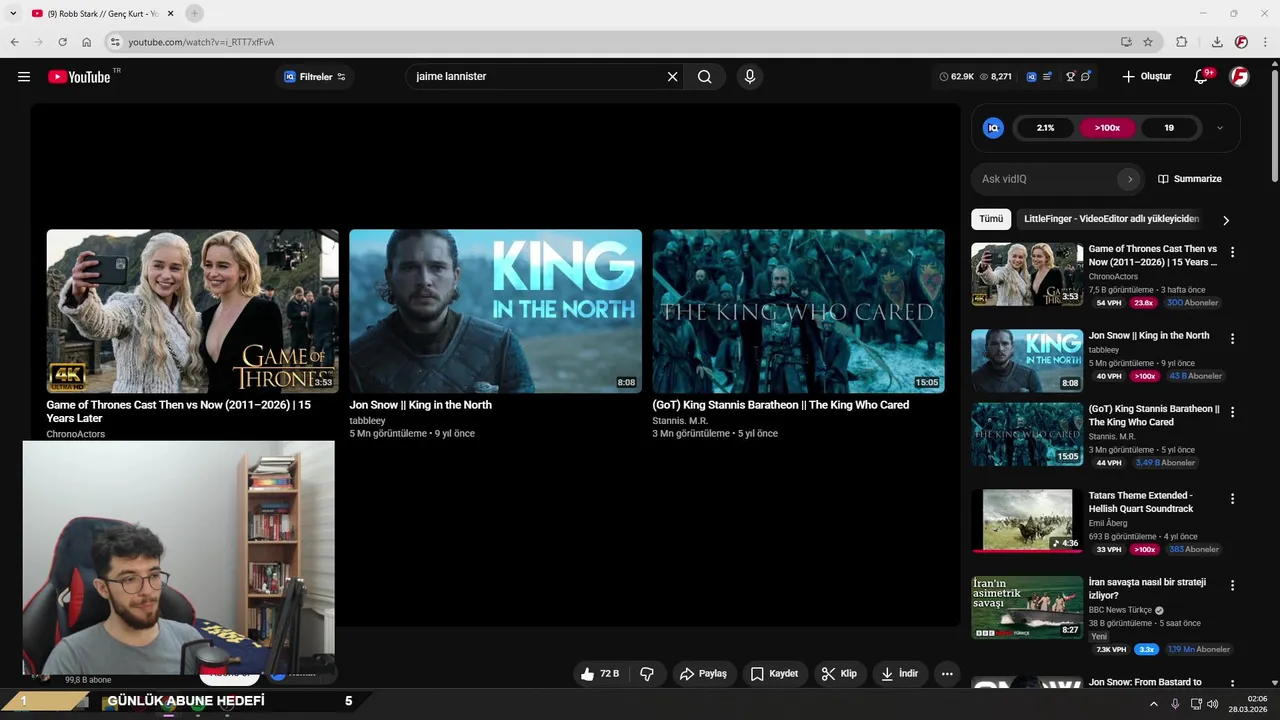This screenshot has height=720, width=1280.
Task: Click the İndir download button
Action: click(x=899, y=674)
